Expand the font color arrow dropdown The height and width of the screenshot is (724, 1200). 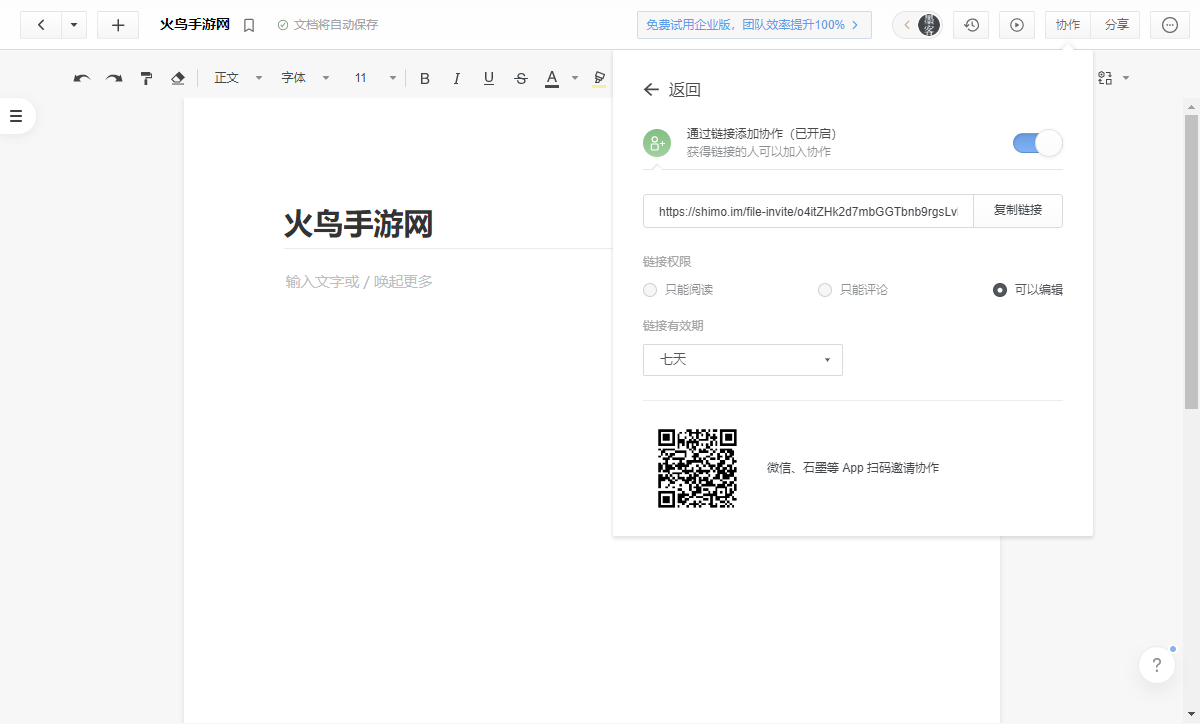pyautogui.click(x=574, y=78)
